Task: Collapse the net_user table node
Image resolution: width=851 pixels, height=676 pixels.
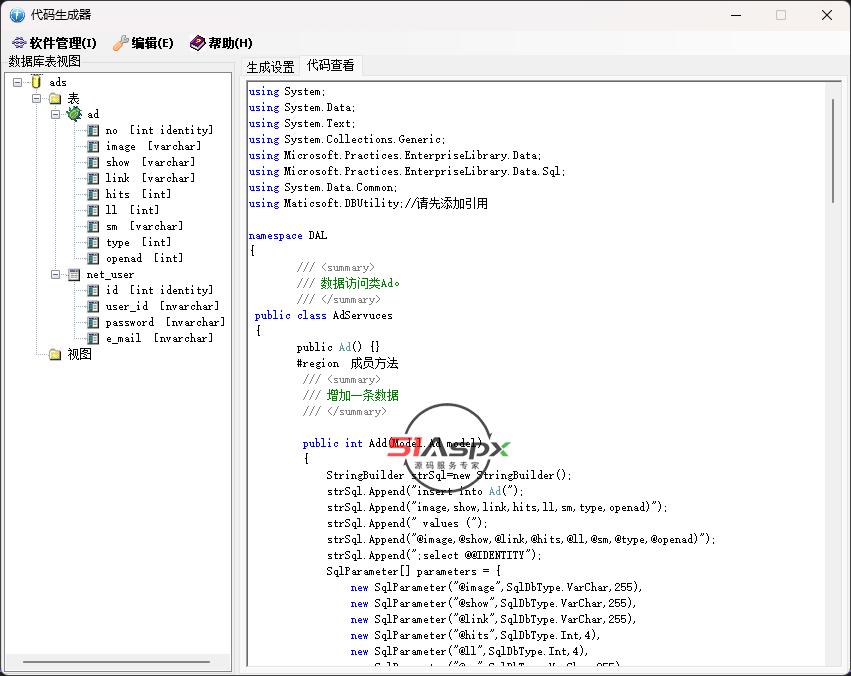Action: (x=55, y=275)
